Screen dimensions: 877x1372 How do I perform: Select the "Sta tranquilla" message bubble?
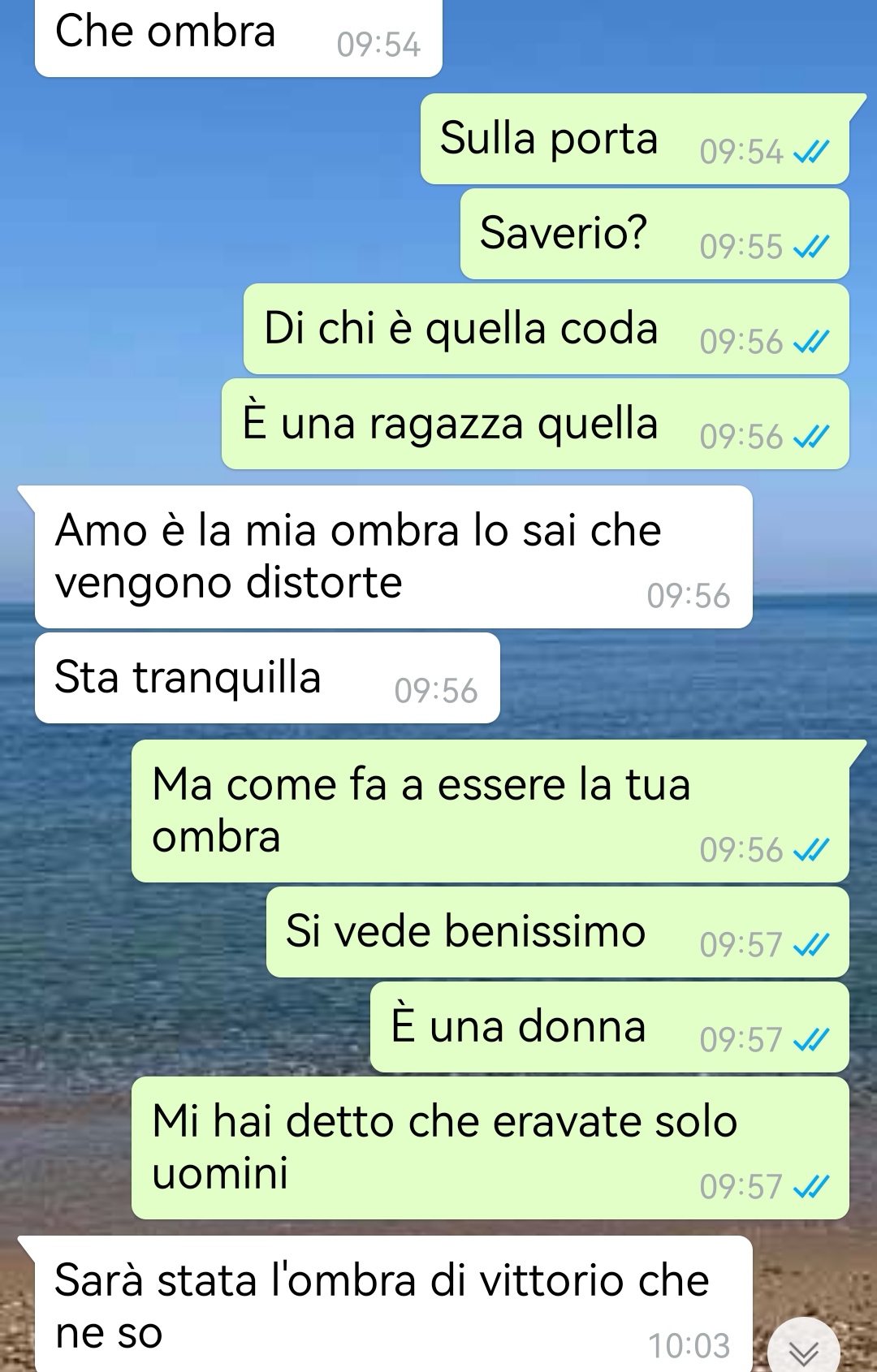pyautogui.click(x=267, y=678)
